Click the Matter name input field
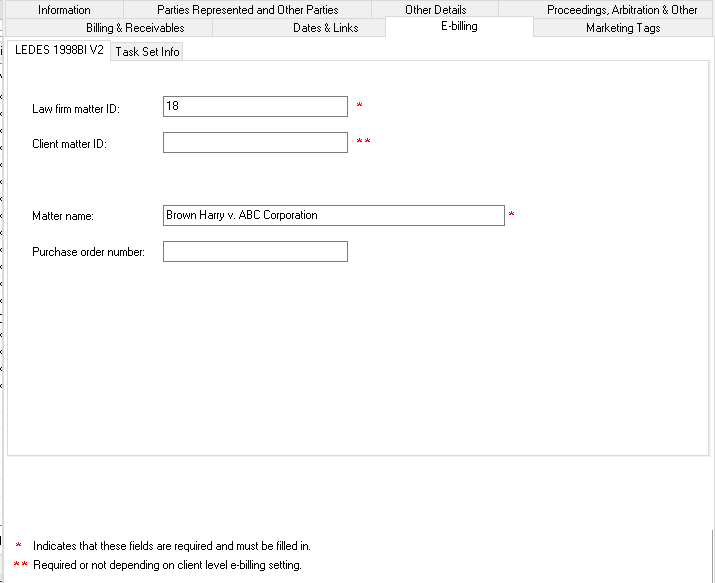The image size is (715, 583). (x=334, y=215)
